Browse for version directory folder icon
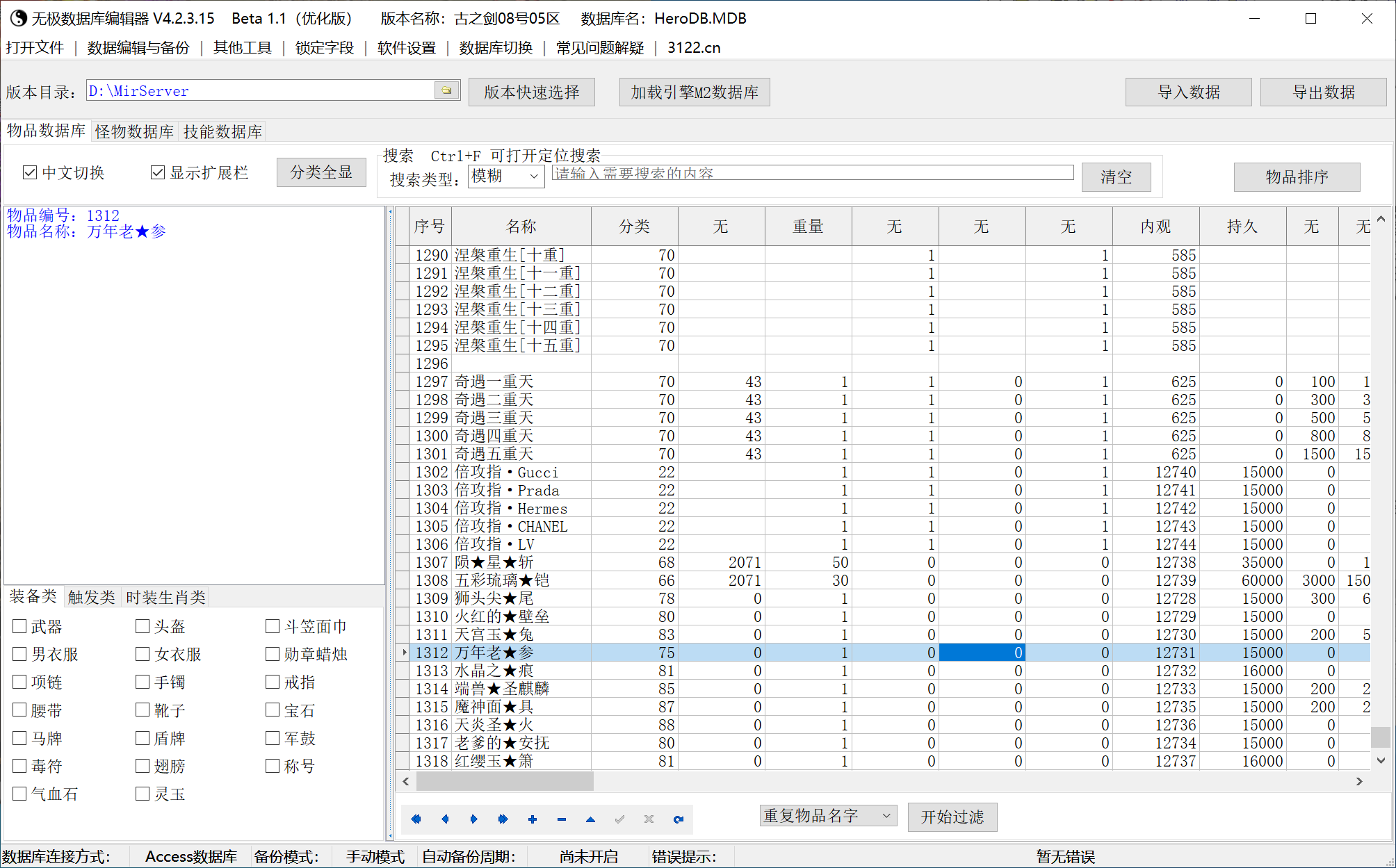 click(x=446, y=90)
